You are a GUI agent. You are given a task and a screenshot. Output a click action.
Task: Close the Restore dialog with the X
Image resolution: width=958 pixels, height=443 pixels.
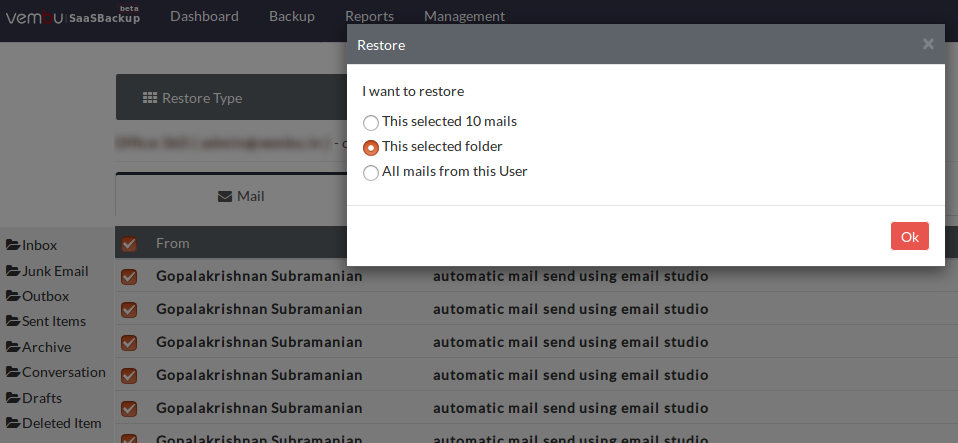coord(928,43)
